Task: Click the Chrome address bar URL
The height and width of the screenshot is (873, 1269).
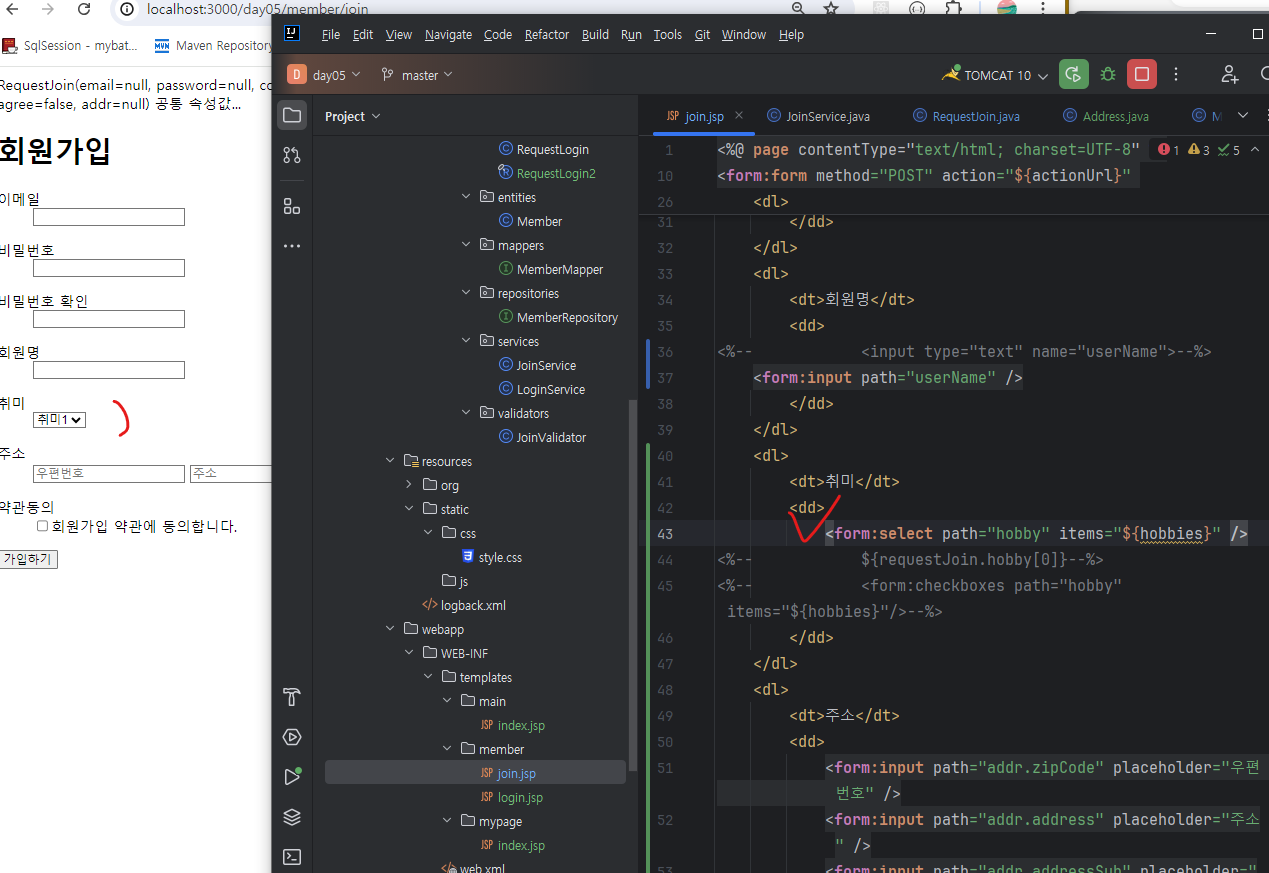Action: 257,9
